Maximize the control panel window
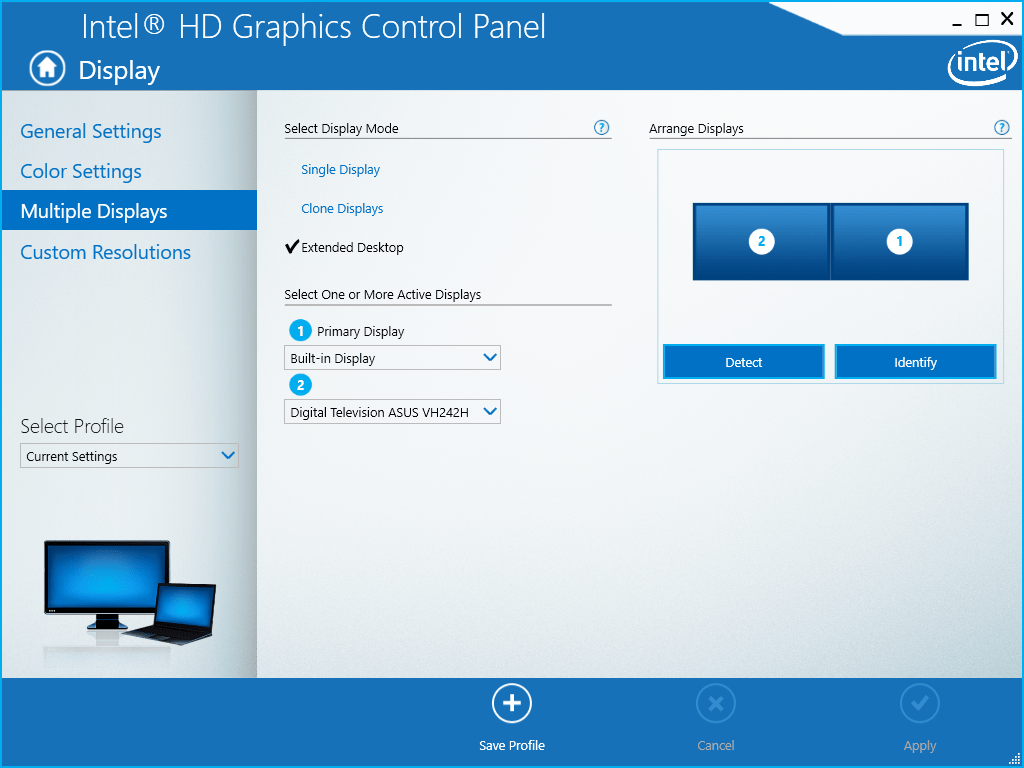Image resolution: width=1024 pixels, height=768 pixels. (982, 20)
